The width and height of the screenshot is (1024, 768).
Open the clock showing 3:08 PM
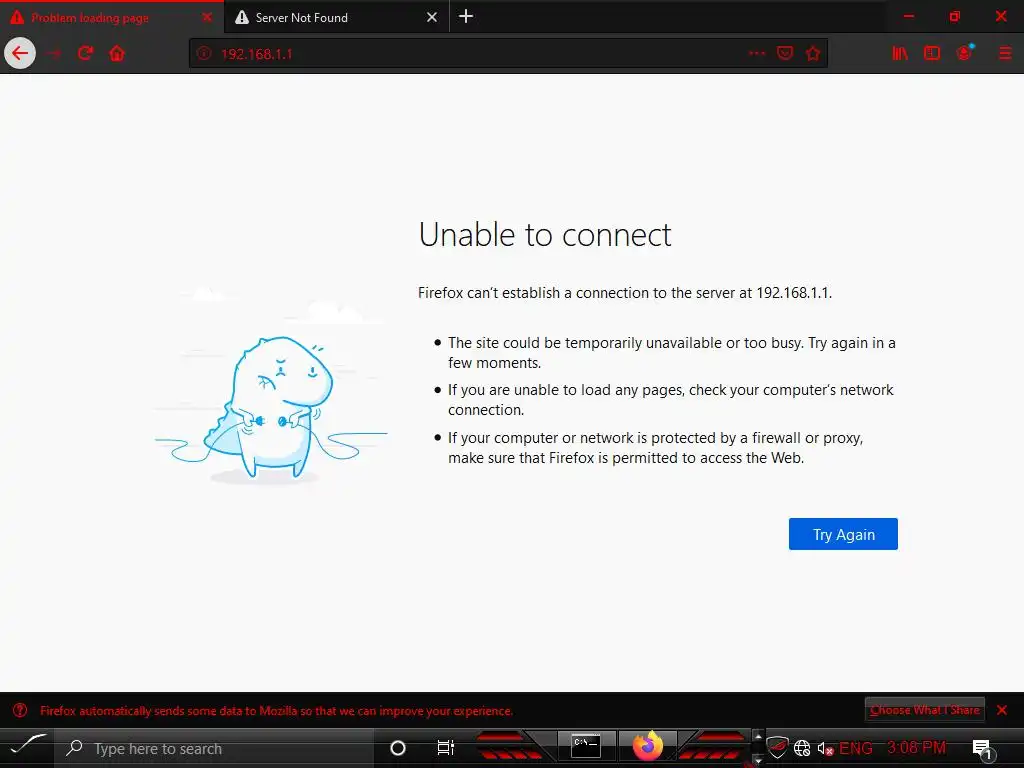pos(916,748)
